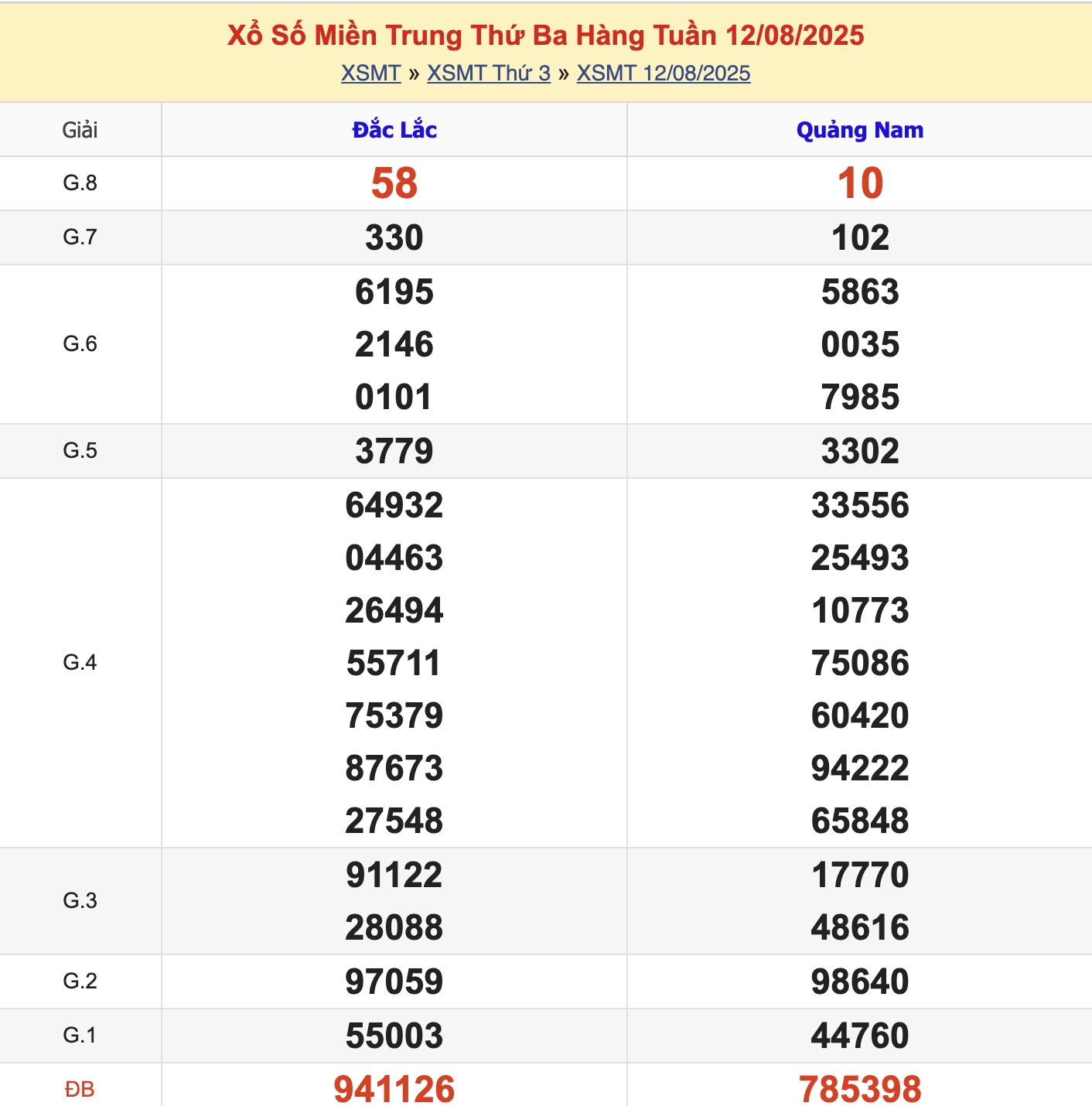Select the G.6 row label

click(x=80, y=344)
